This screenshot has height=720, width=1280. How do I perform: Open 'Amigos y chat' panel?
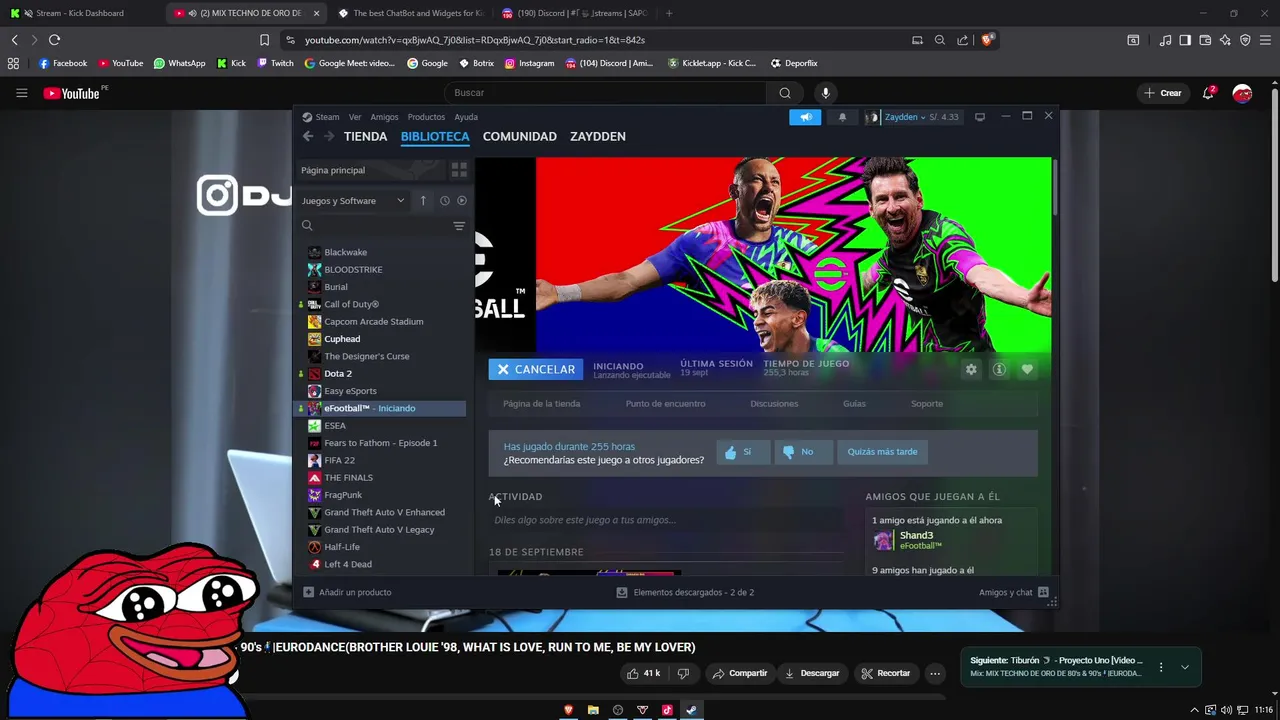(x=1013, y=592)
